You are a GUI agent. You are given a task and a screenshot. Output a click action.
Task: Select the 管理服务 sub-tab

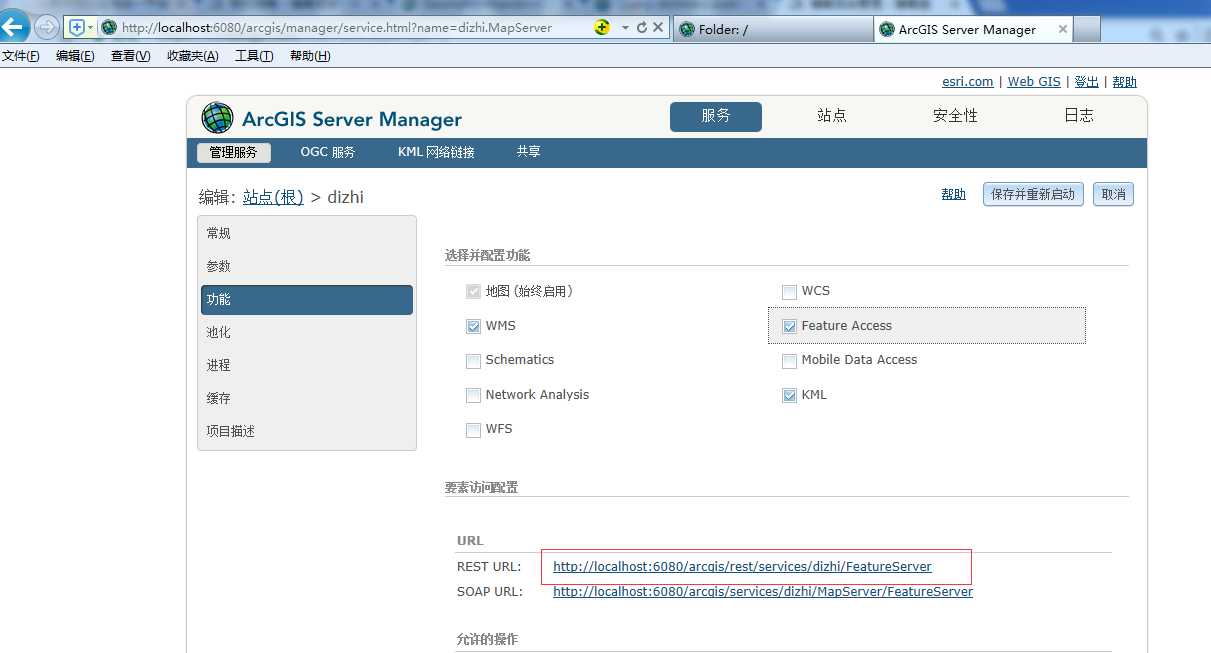pyautogui.click(x=233, y=153)
